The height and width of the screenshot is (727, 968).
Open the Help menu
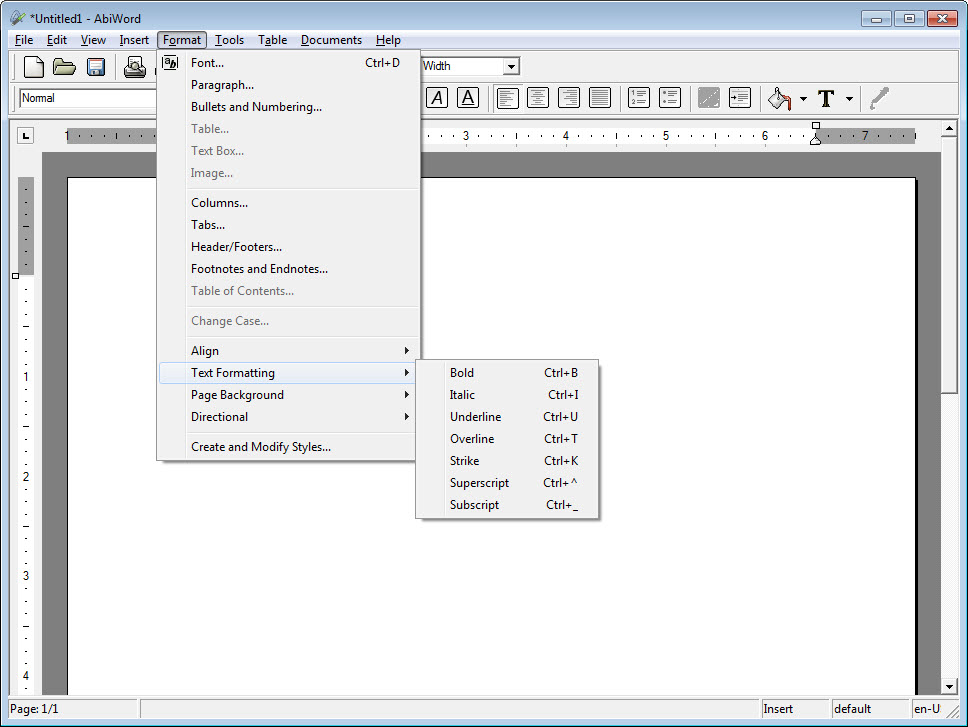[x=388, y=40]
